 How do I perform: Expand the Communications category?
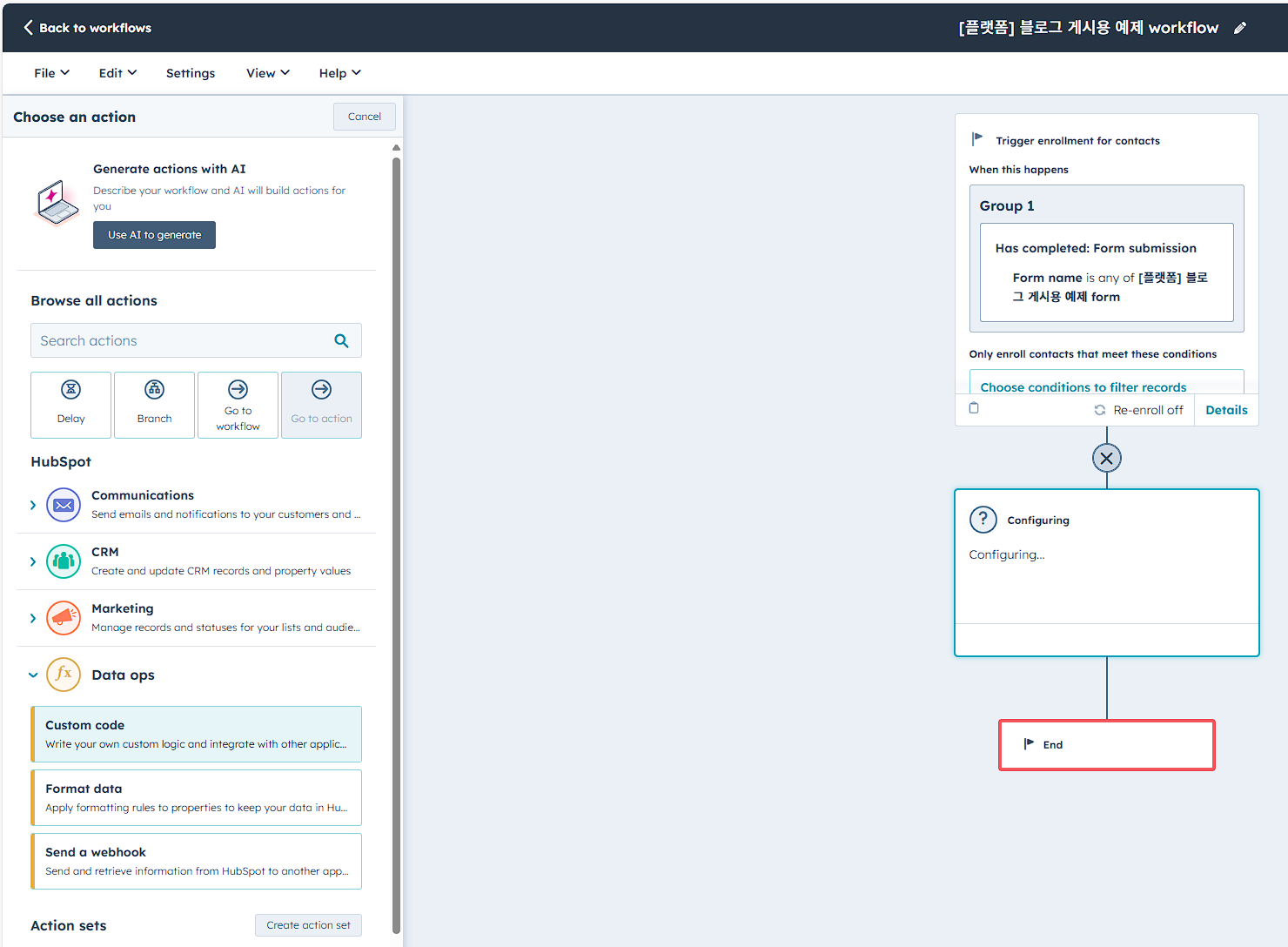tap(33, 505)
